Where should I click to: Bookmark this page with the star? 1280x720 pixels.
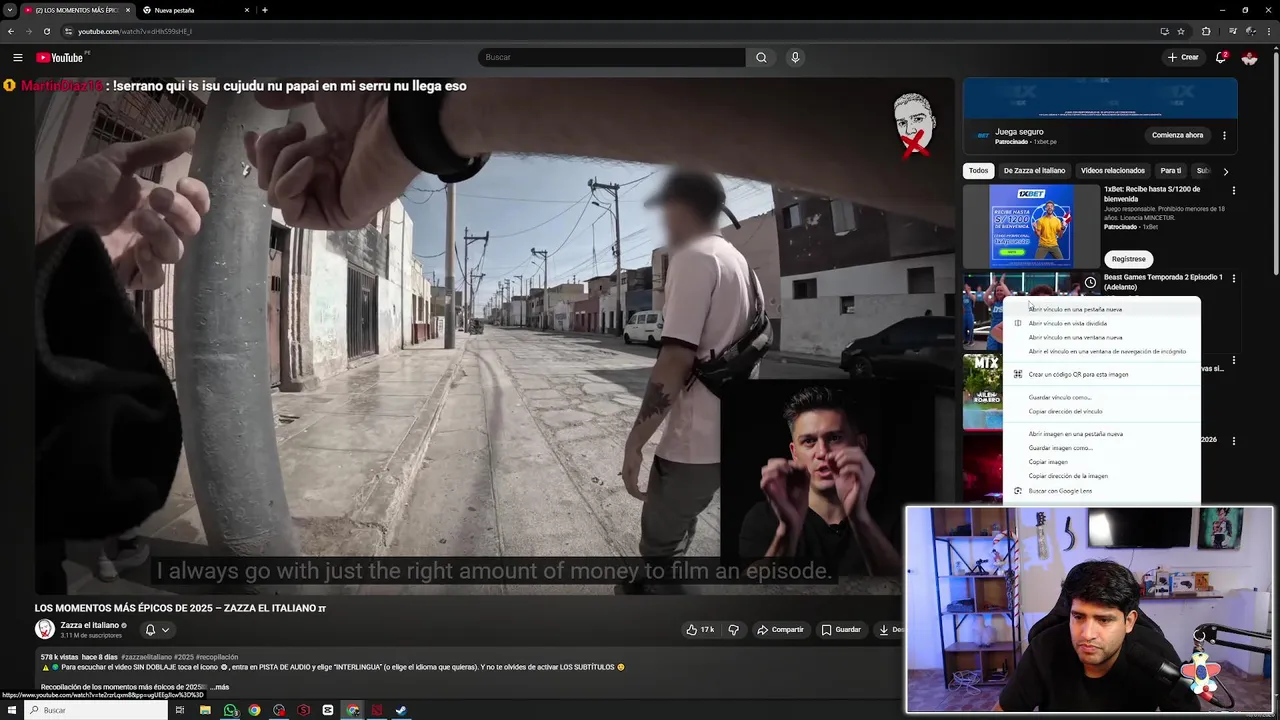click(x=1181, y=31)
